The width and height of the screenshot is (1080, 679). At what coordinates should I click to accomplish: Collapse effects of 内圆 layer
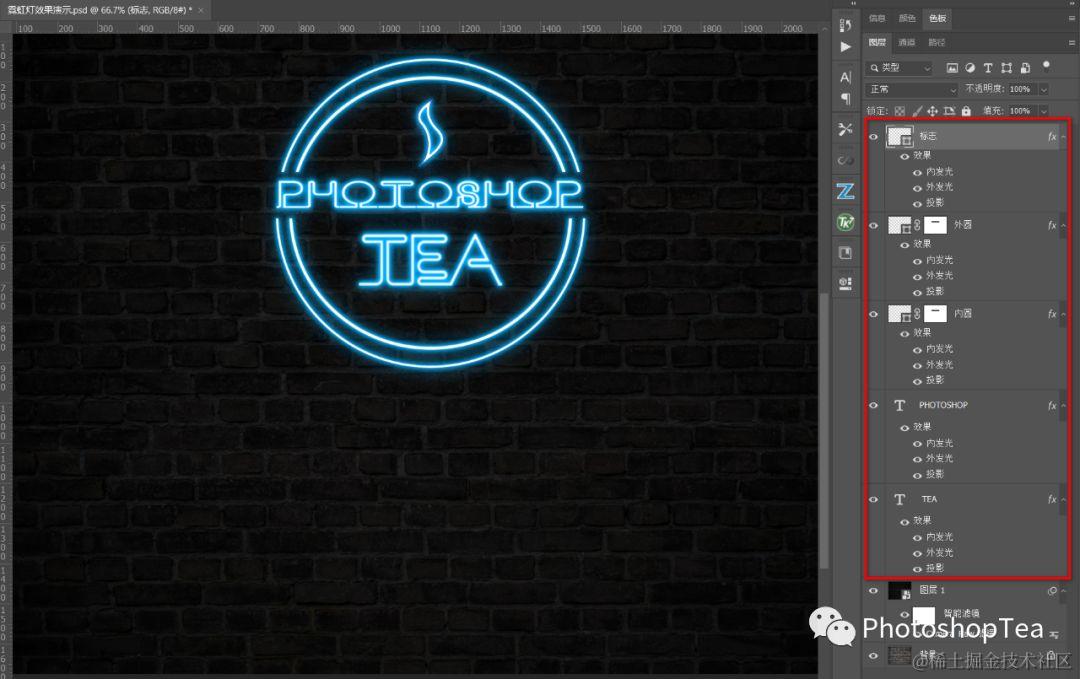1063,315
